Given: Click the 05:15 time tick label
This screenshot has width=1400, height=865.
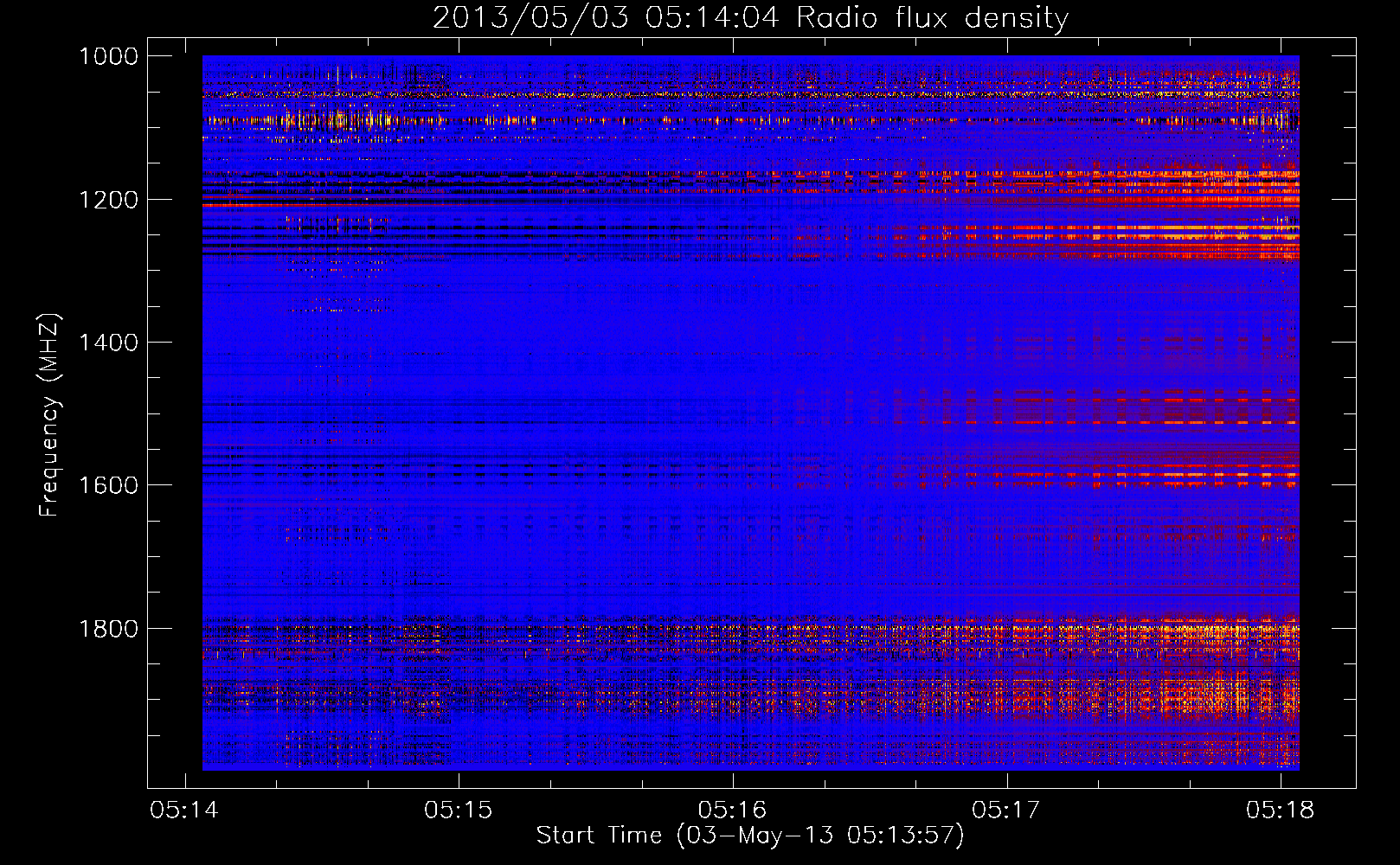Looking at the screenshot, I should click(459, 810).
